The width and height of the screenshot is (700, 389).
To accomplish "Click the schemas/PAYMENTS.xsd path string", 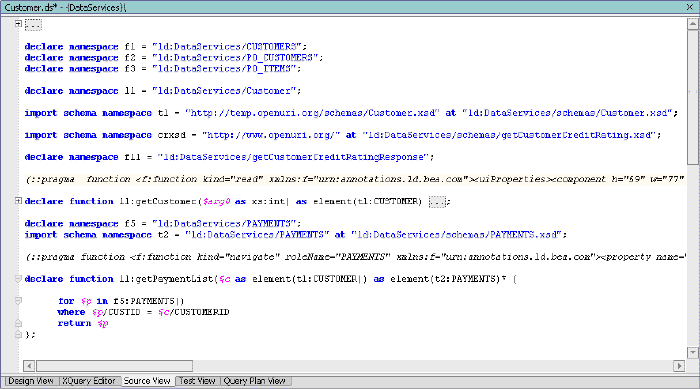I will (456, 234).
